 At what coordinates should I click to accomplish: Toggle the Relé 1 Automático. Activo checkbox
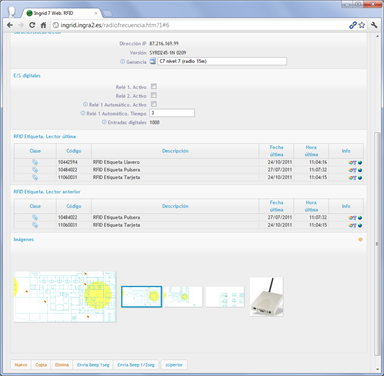tap(154, 104)
